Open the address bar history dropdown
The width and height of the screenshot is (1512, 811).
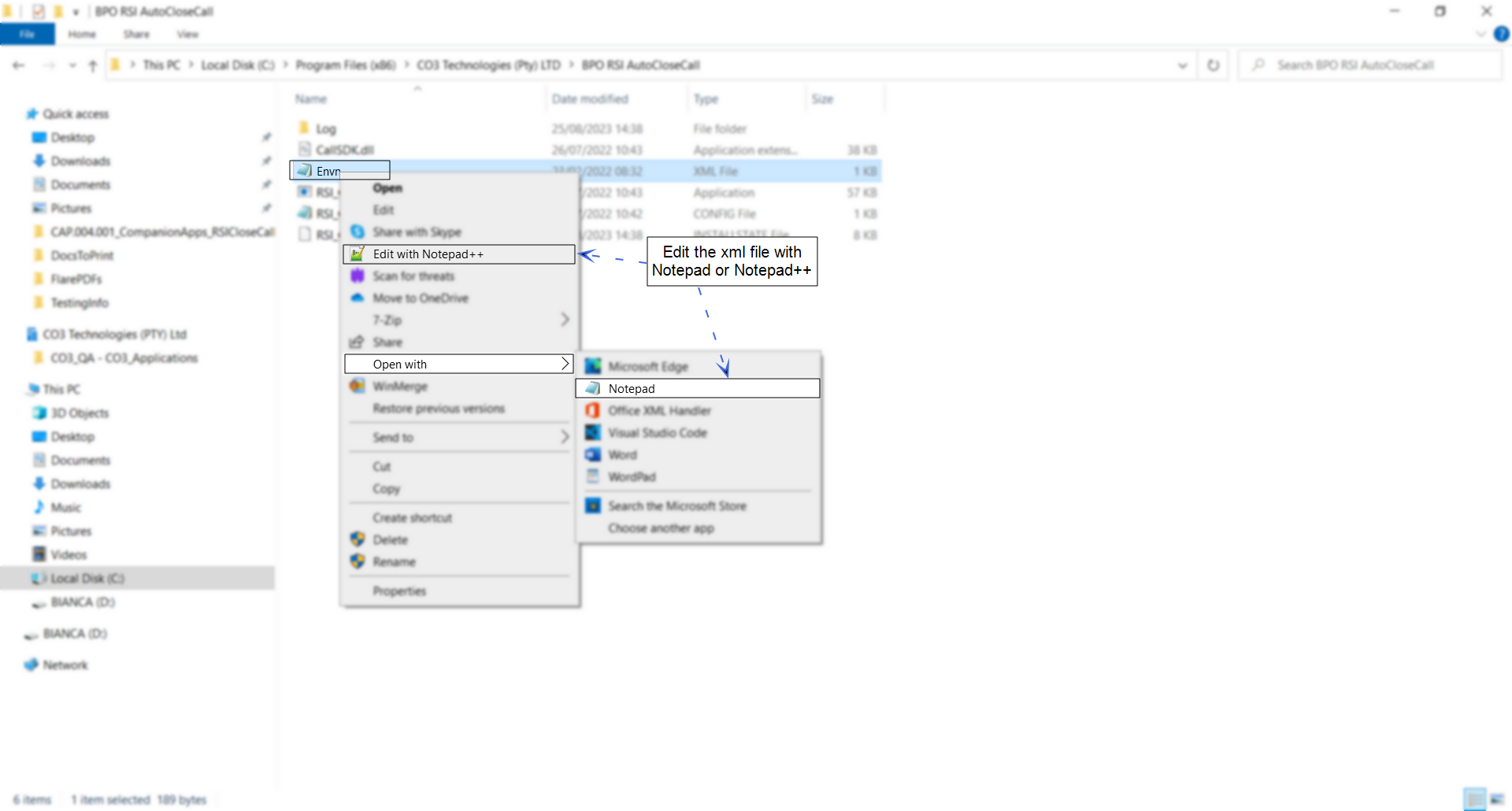(x=1182, y=65)
